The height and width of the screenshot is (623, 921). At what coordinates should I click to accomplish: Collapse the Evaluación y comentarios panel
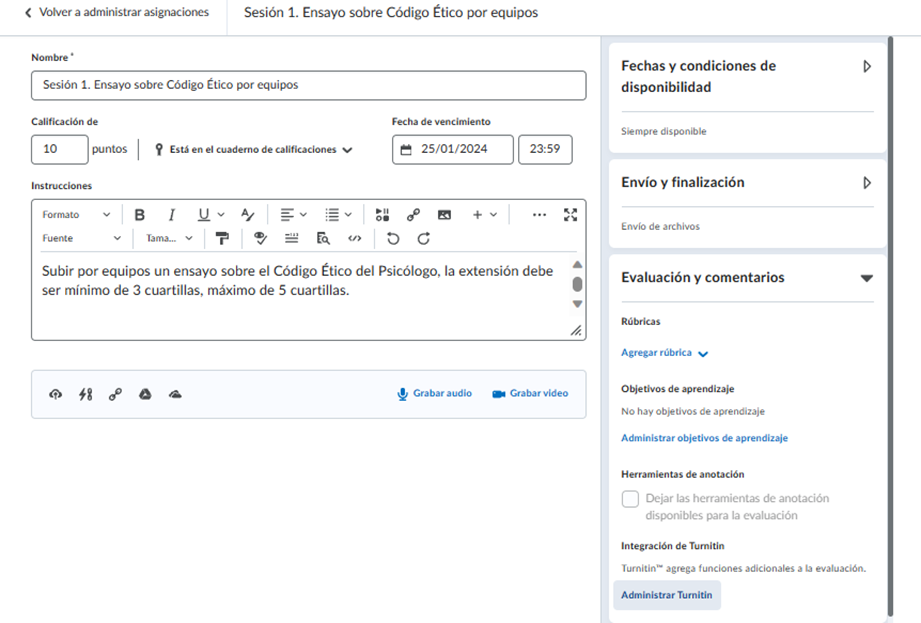(866, 278)
